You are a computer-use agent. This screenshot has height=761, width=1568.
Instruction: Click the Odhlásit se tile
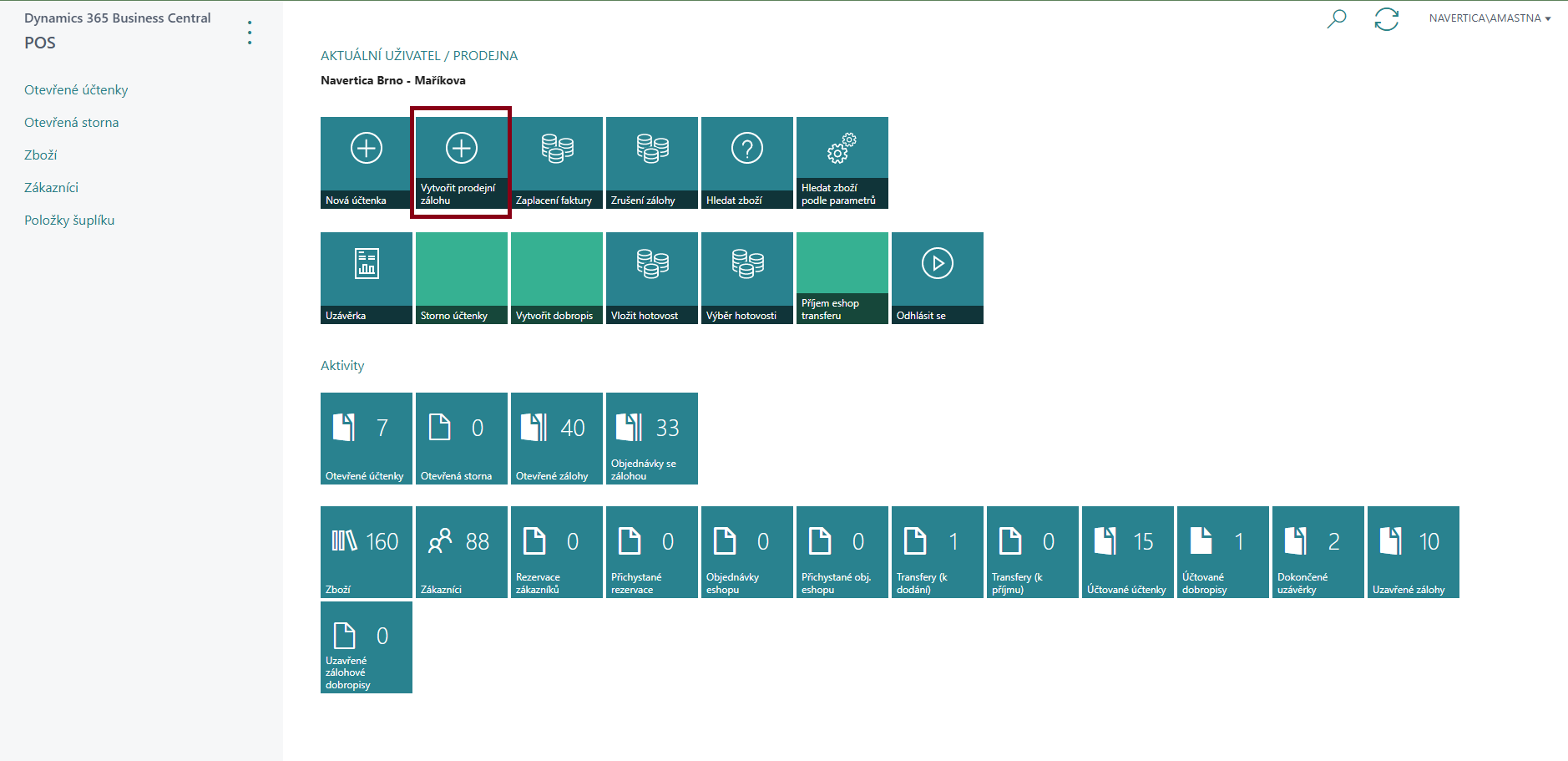937,277
